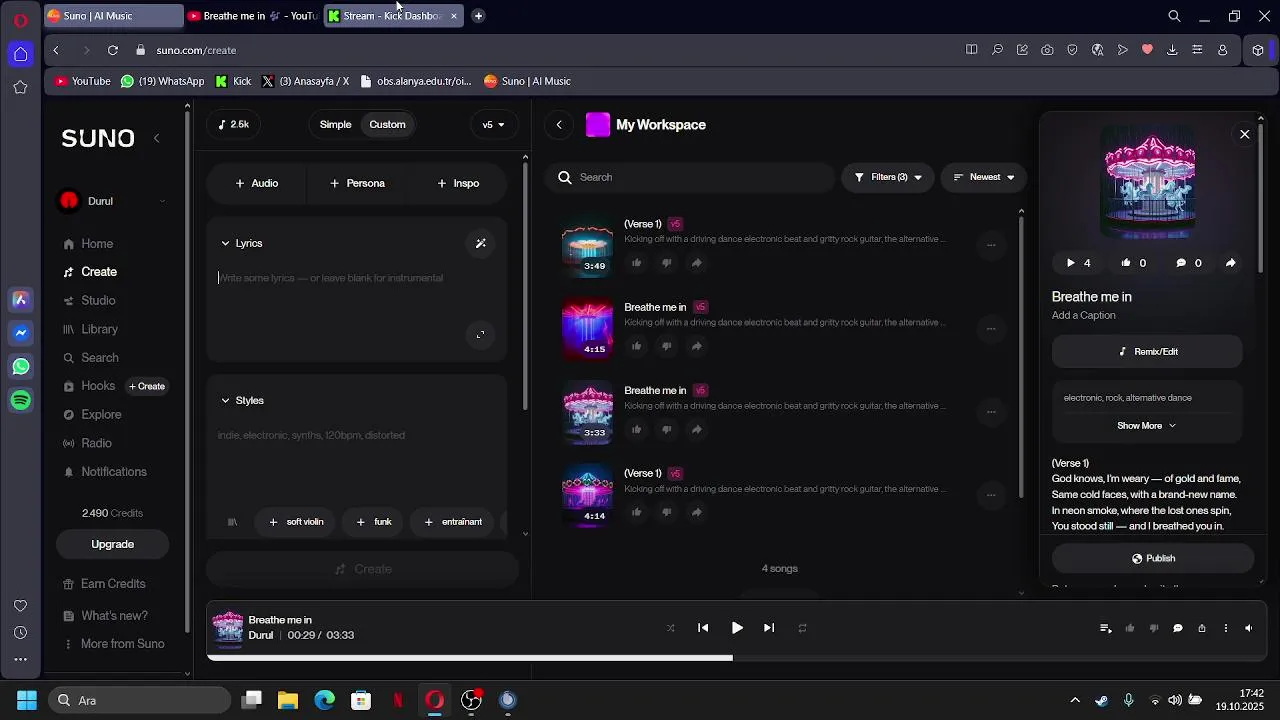Image resolution: width=1280 pixels, height=720 pixels.
Task: Add Inspo to the creation
Action: tap(458, 183)
